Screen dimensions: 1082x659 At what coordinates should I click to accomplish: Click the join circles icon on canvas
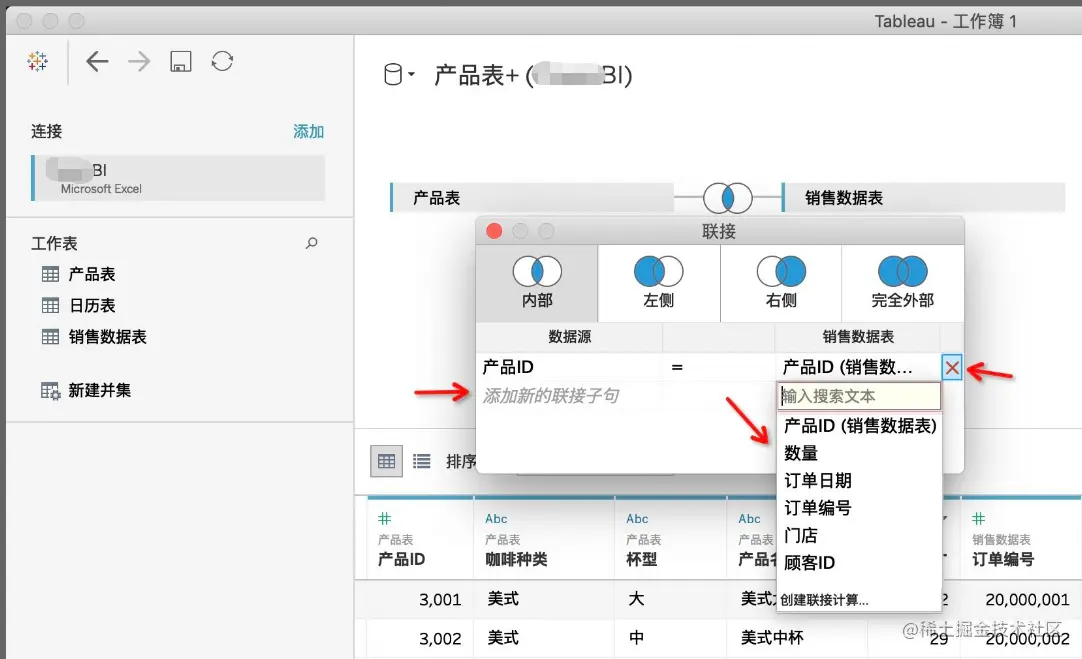coord(727,198)
